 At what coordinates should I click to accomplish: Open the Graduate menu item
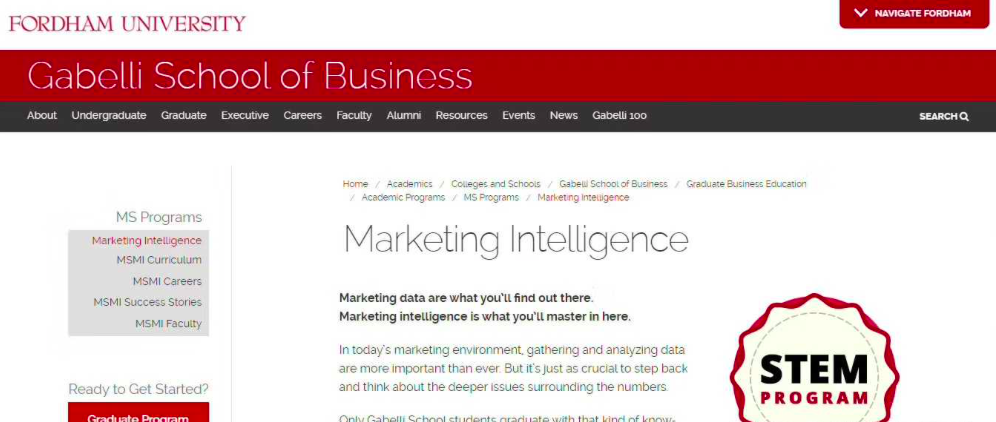(183, 115)
